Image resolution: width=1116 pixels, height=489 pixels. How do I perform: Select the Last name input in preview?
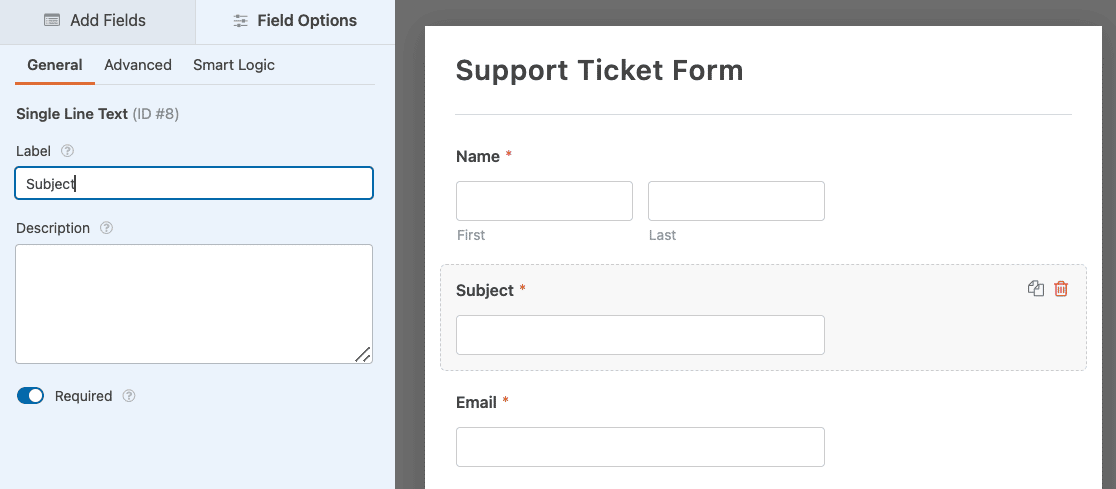(x=736, y=201)
